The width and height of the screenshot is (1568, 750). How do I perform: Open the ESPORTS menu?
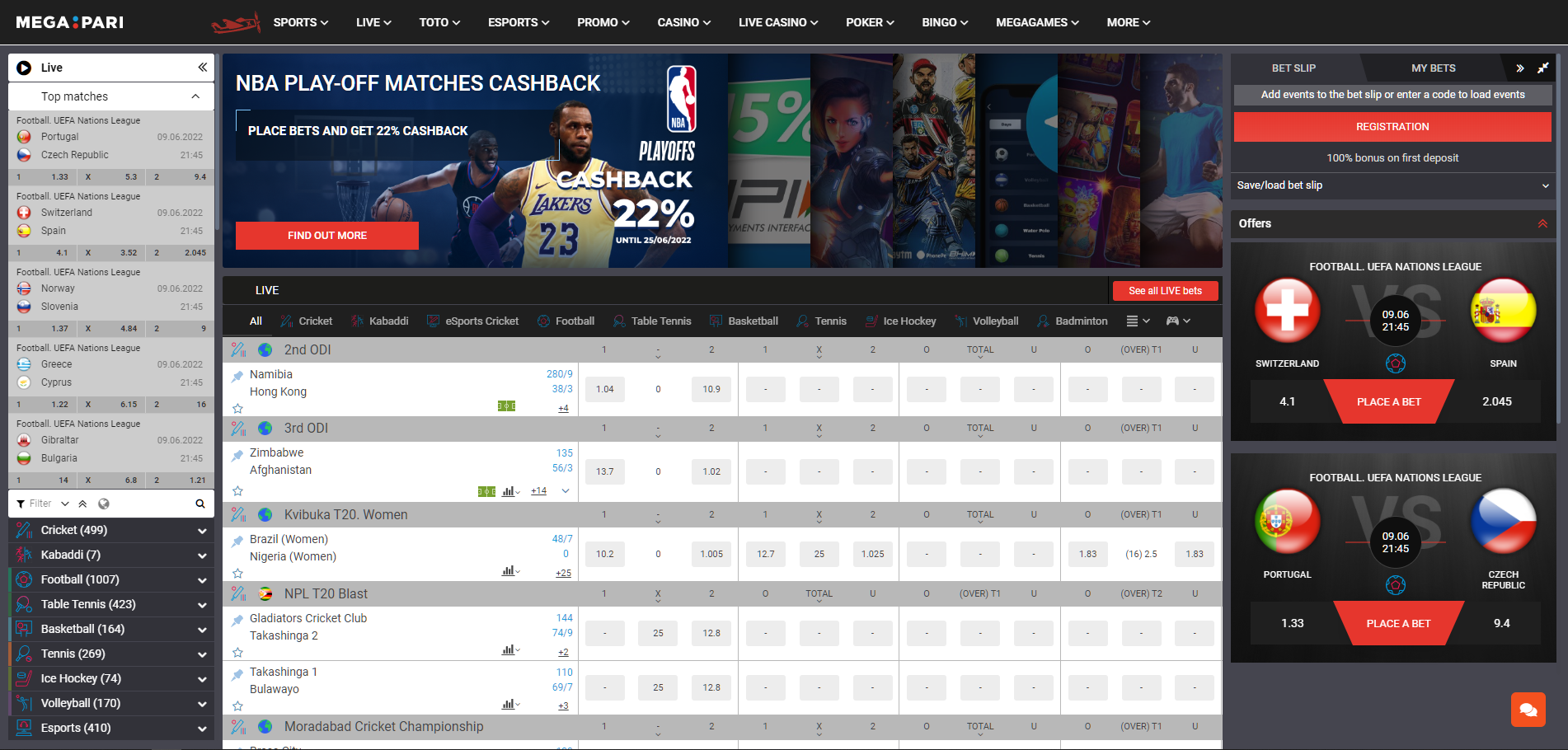[519, 22]
